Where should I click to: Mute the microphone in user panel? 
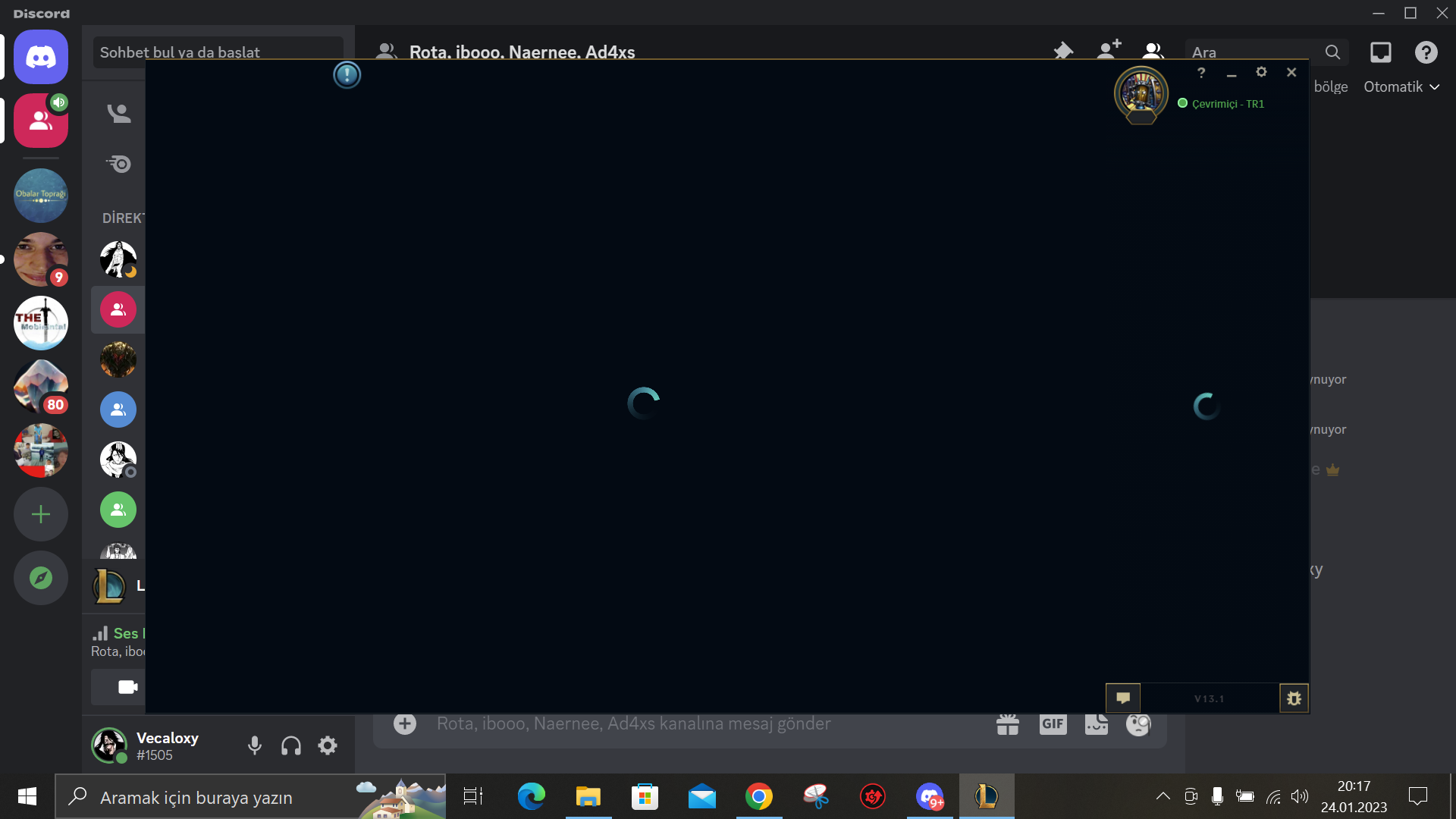(x=255, y=745)
